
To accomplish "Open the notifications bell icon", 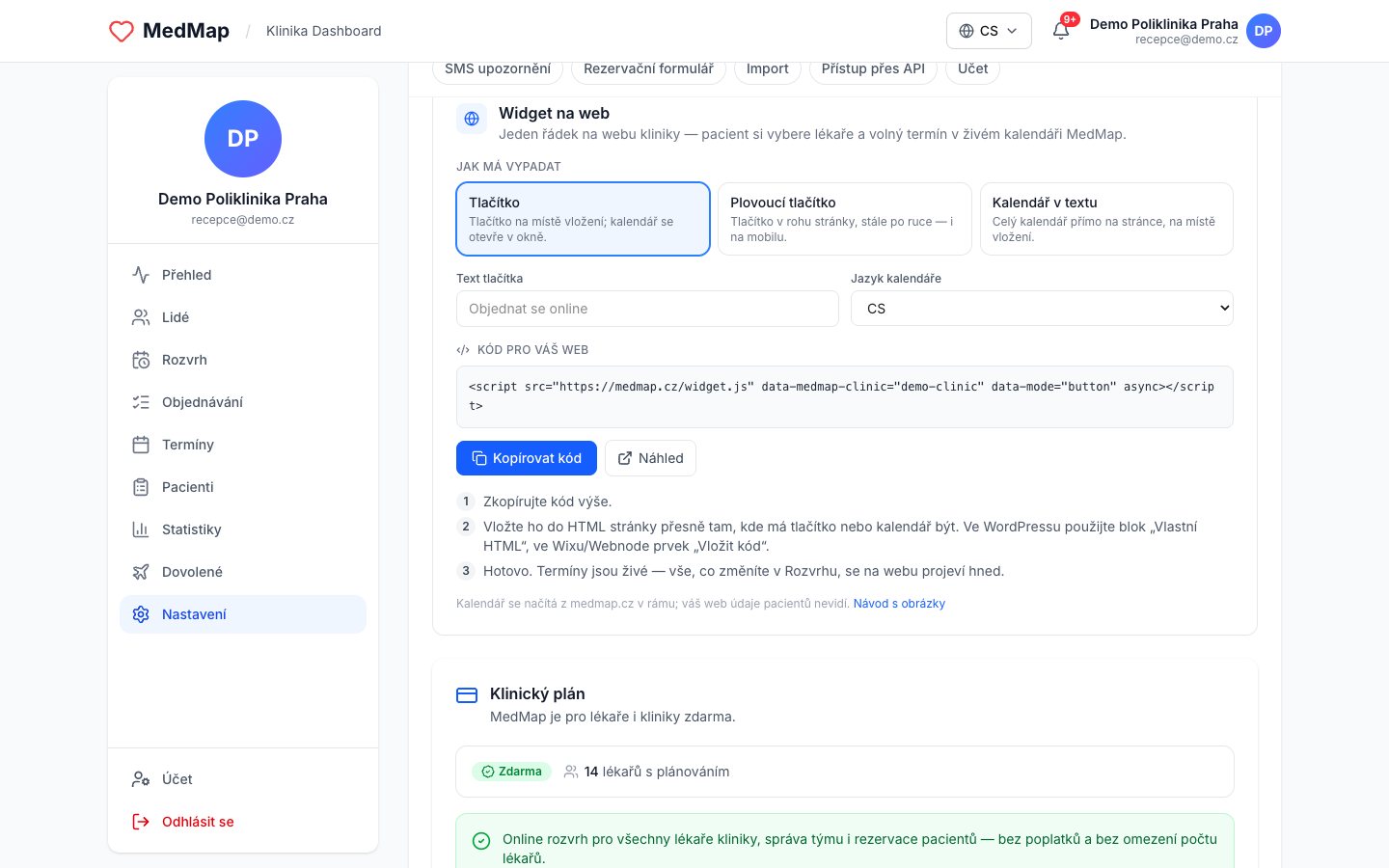I will [1061, 31].
